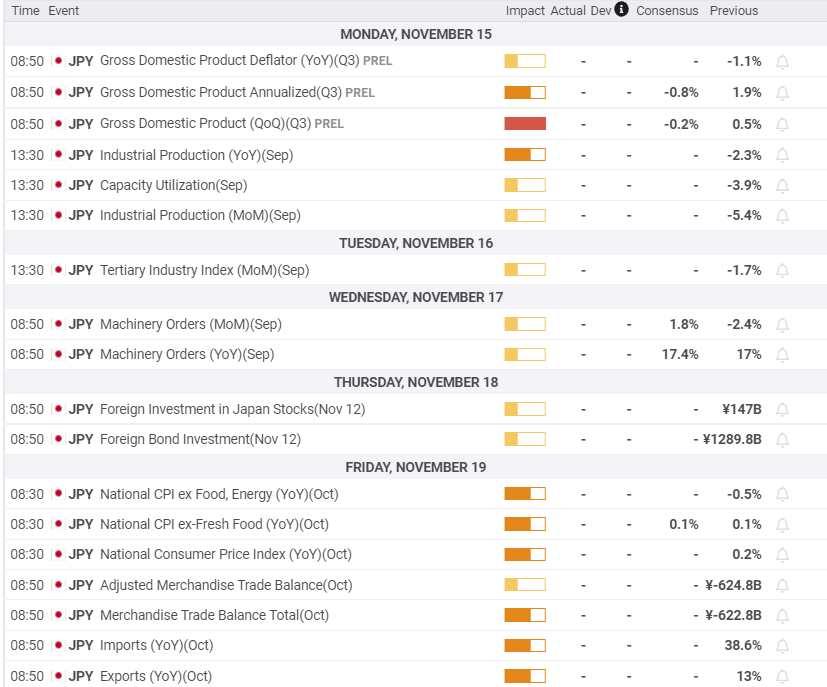Toggle alert bell for Exports (YoY)(Oct)

point(782,677)
